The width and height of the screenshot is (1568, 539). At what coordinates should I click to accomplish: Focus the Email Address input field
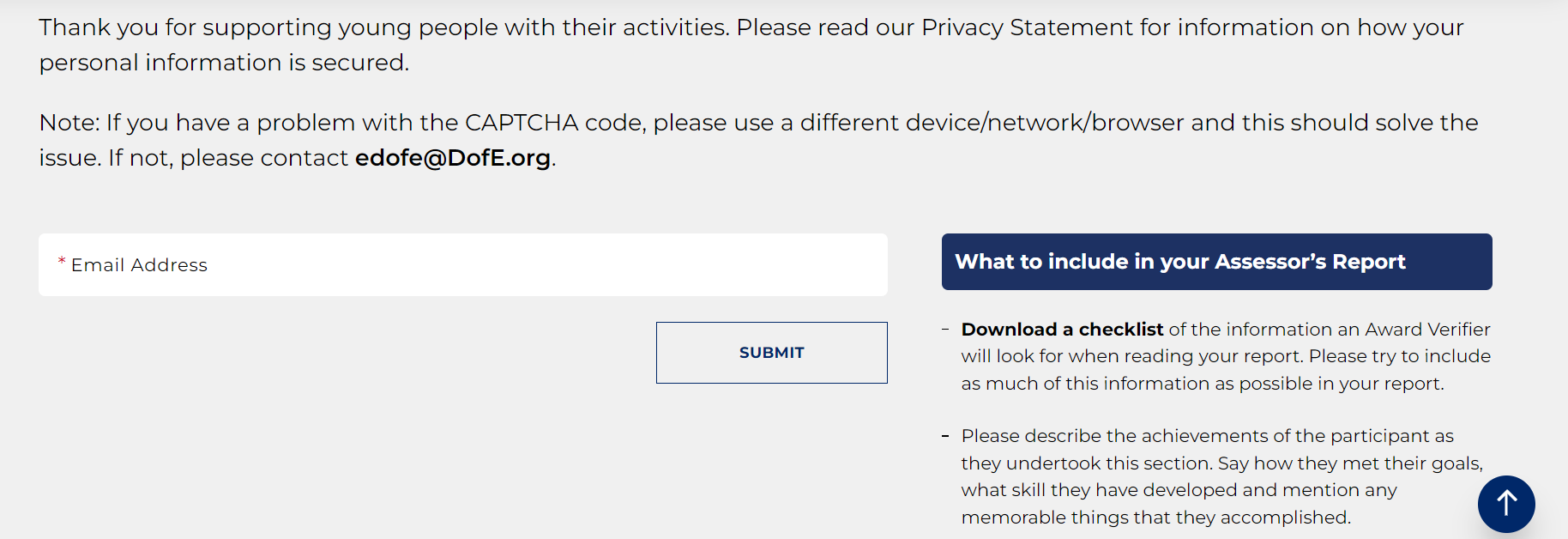[x=463, y=265]
